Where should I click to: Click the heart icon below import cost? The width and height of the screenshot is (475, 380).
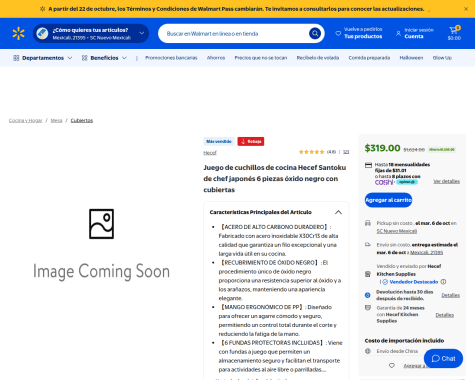coord(392,366)
